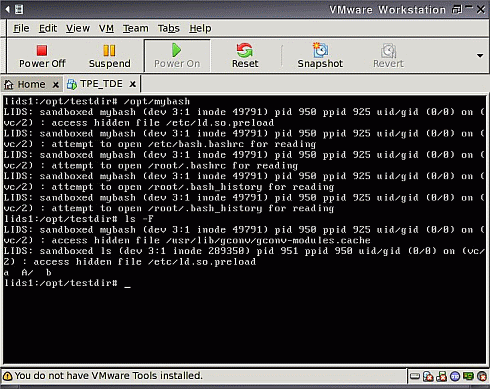The image size is (490, 389).
Task: Open the Help menu
Action: (200, 28)
